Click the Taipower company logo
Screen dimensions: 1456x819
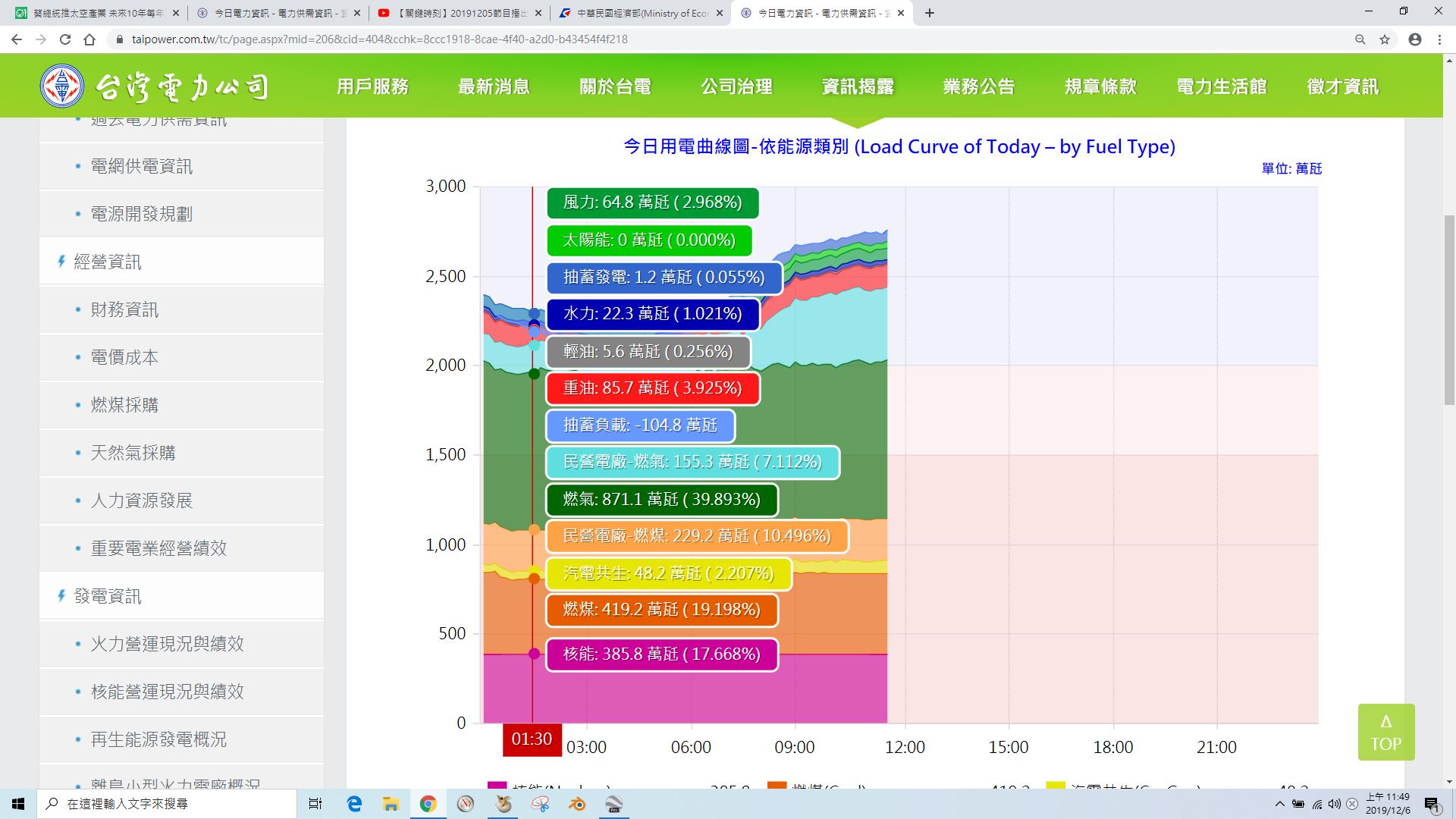coord(154,86)
